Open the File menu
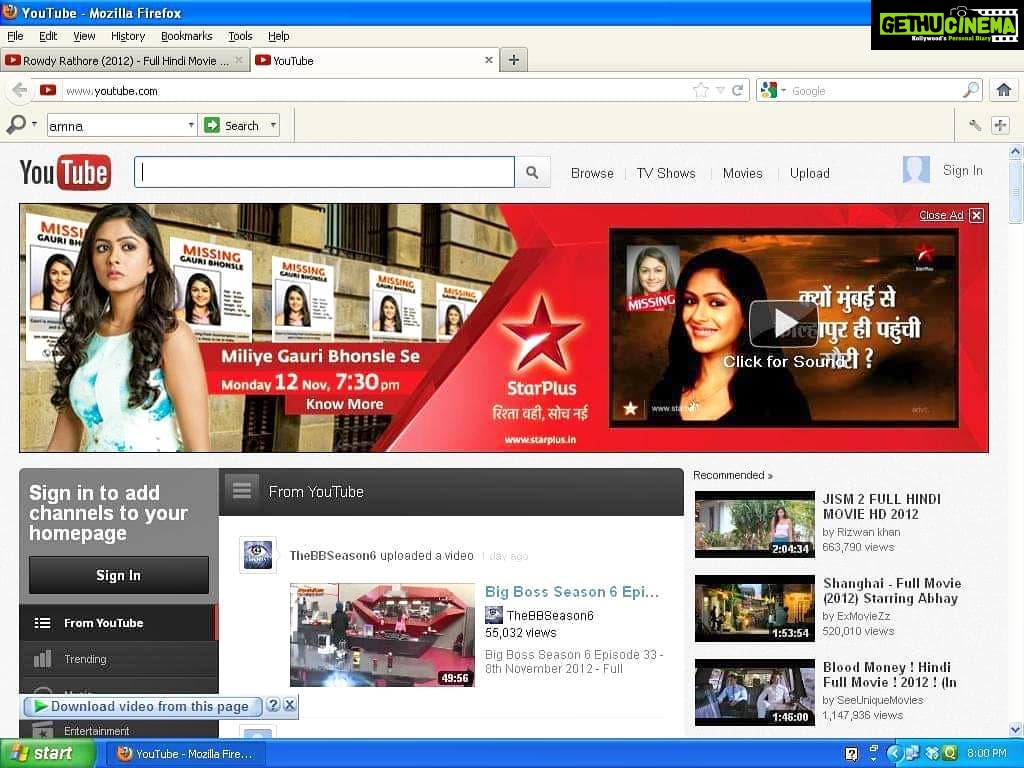1024x768 pixels. coord(15,36)
